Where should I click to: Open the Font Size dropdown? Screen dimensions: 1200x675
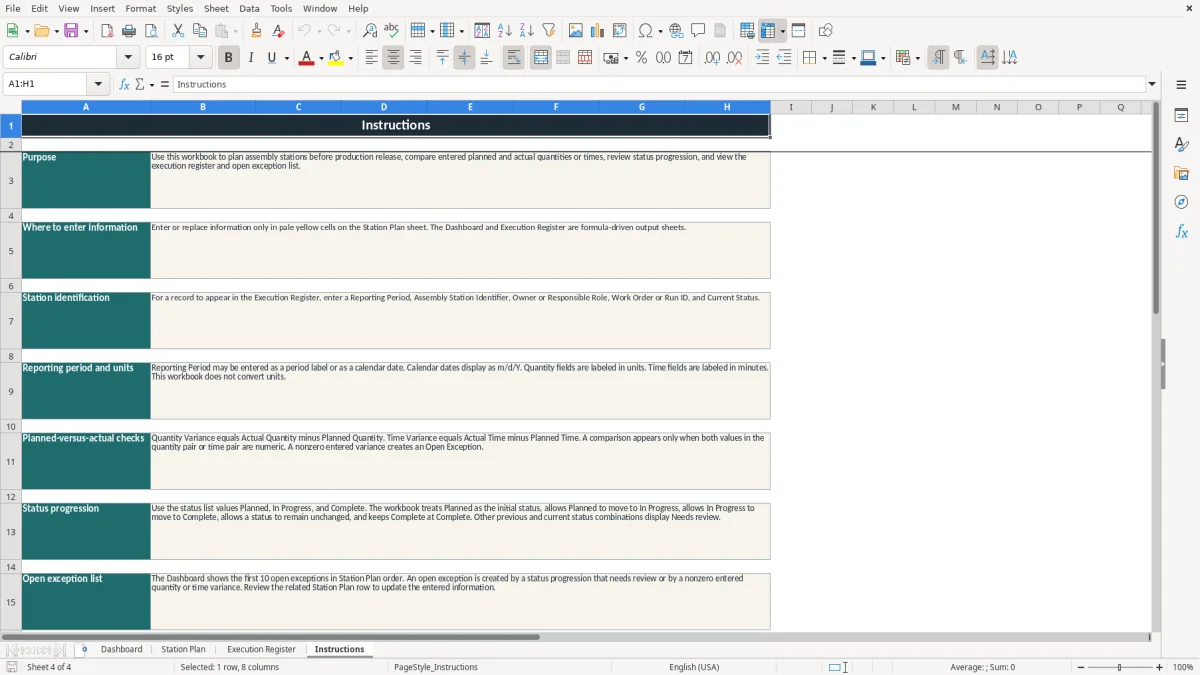[201, 58]
